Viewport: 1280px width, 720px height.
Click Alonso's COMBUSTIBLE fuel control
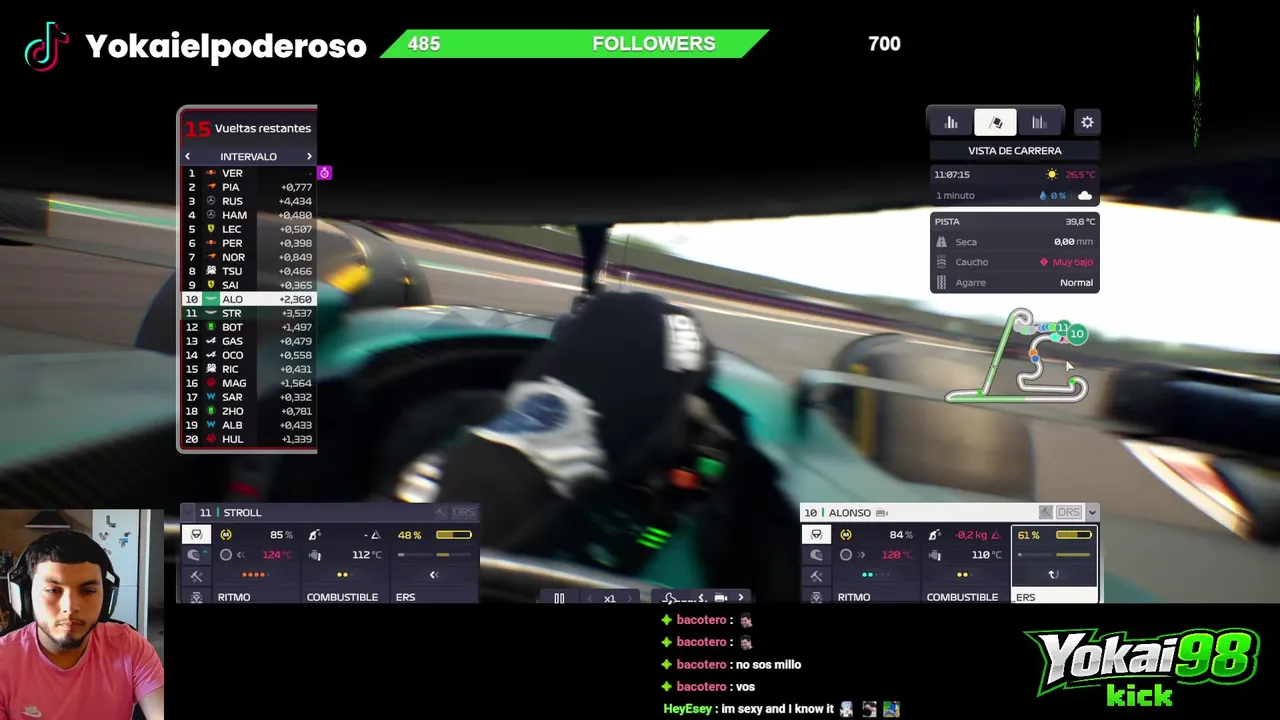[962, 597]
